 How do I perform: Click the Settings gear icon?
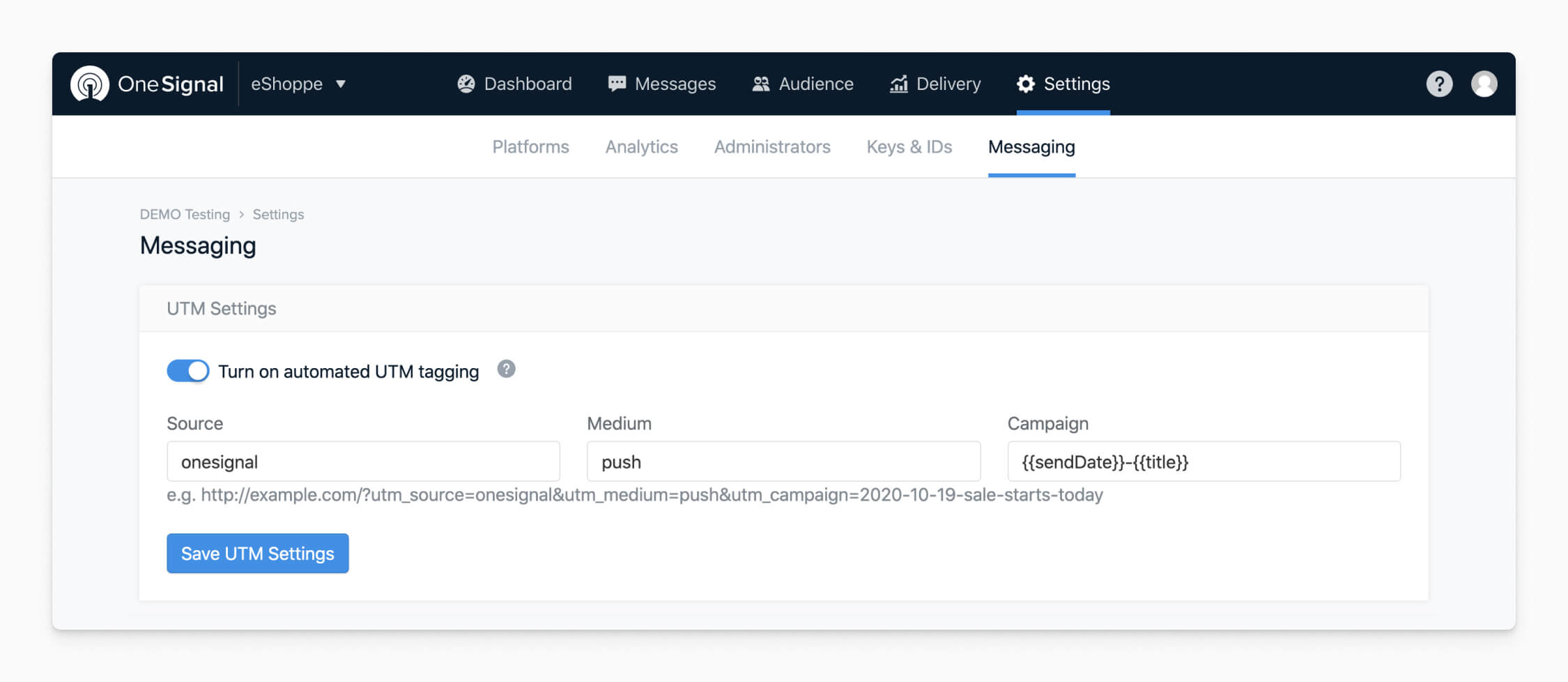[x=1026, y=84]
